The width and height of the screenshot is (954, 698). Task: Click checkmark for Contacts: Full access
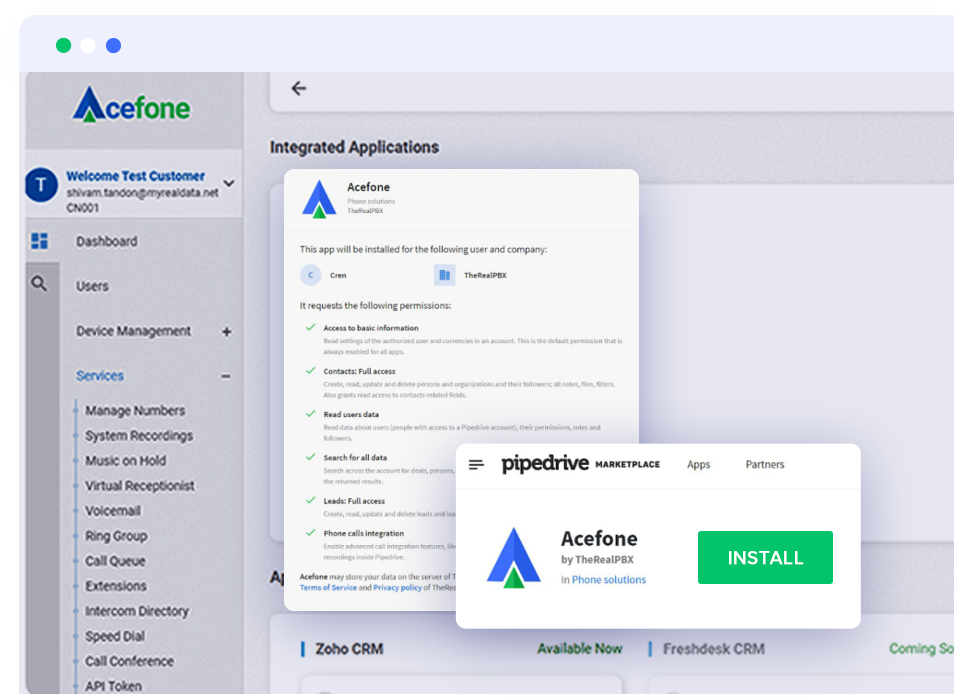click(310, 371)
